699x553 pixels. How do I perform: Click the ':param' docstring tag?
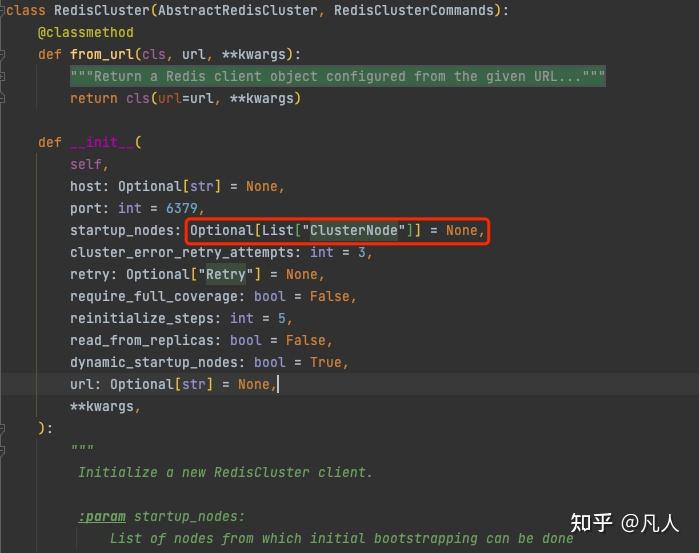point(102,516)
